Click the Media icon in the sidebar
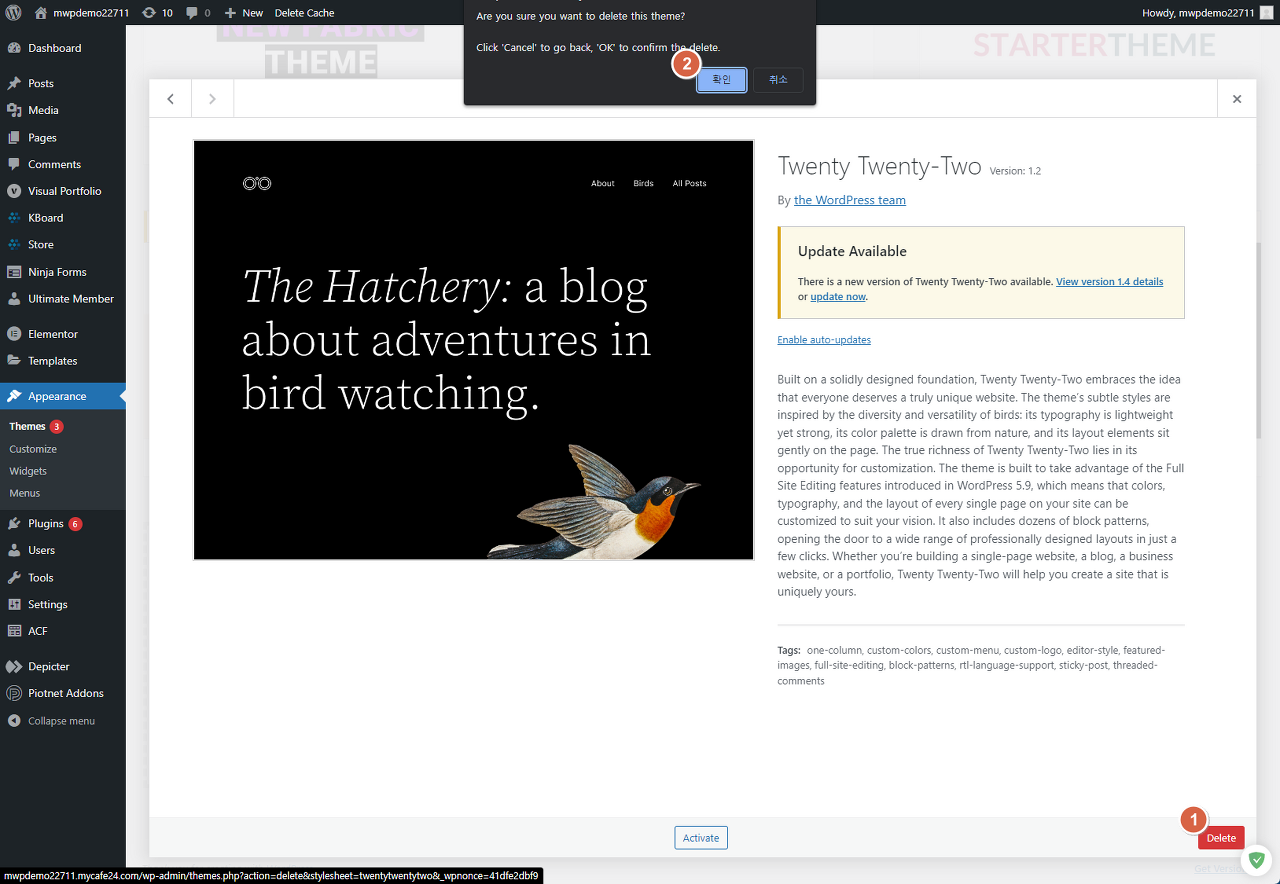Viewport: 1280px width, 884px height. pyautogui.click(x=14, y=110)
